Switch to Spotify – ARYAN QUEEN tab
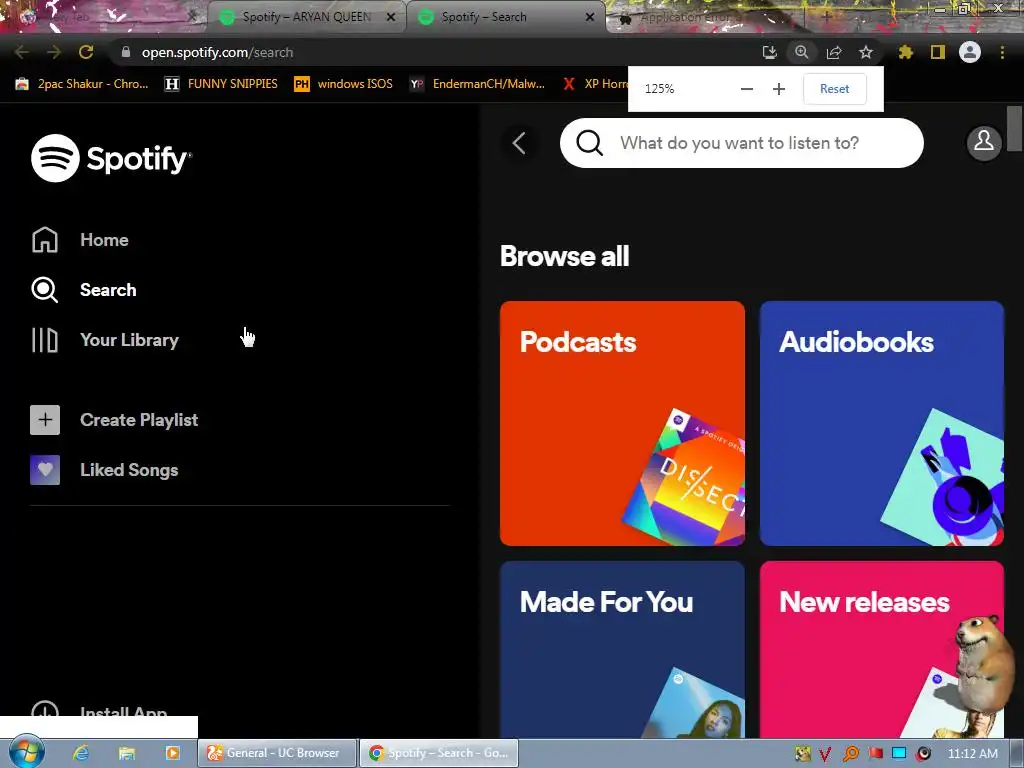This screenshot has height=768, width=1024. (x=304, y=18)
